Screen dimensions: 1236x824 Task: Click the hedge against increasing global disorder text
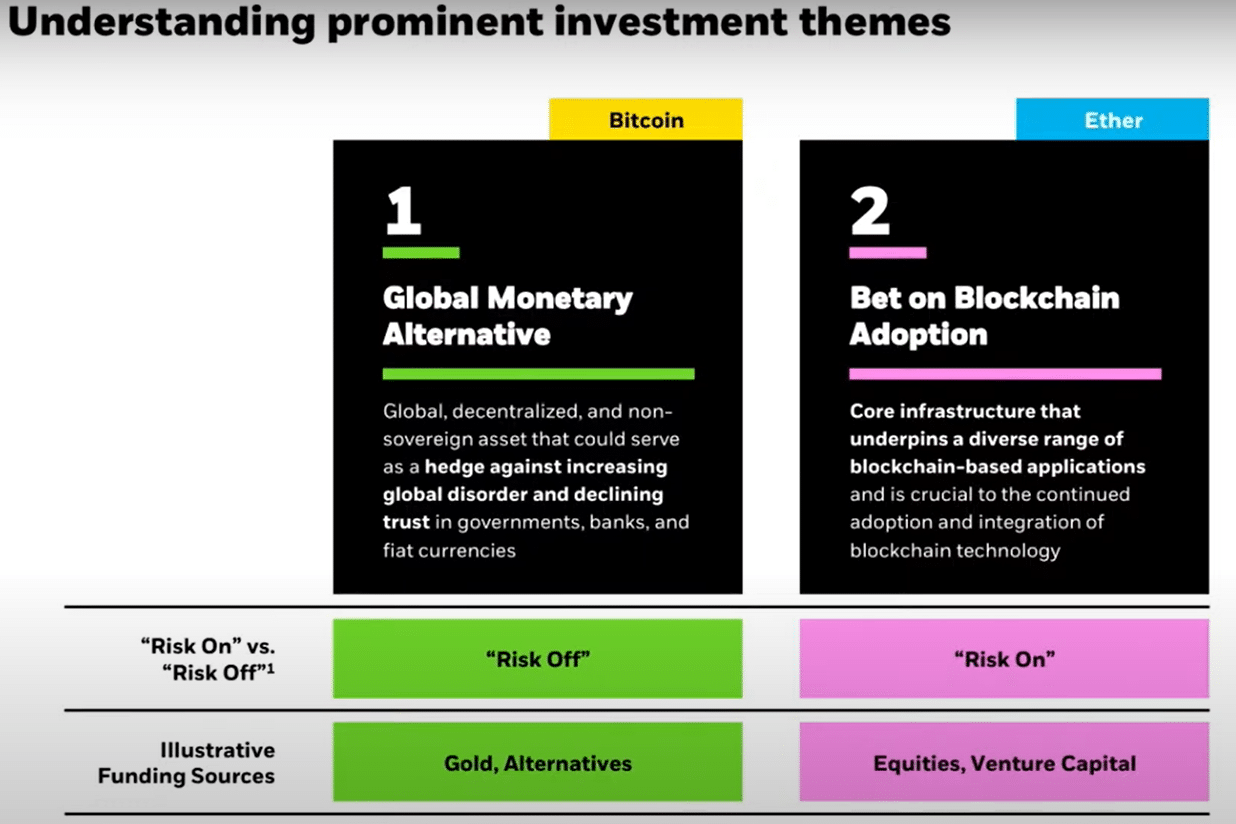524,481
